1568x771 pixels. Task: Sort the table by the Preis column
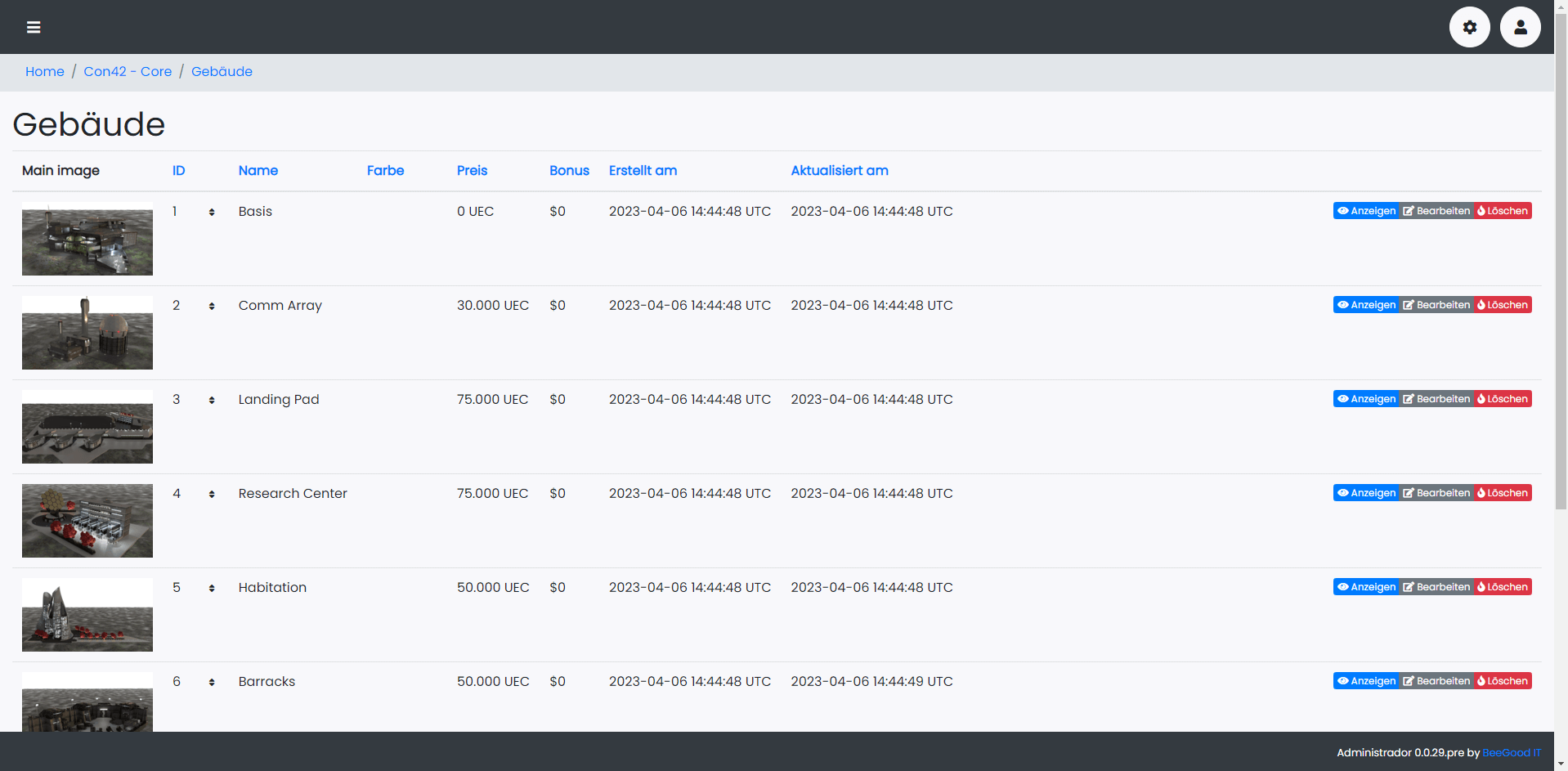[472, 171]
